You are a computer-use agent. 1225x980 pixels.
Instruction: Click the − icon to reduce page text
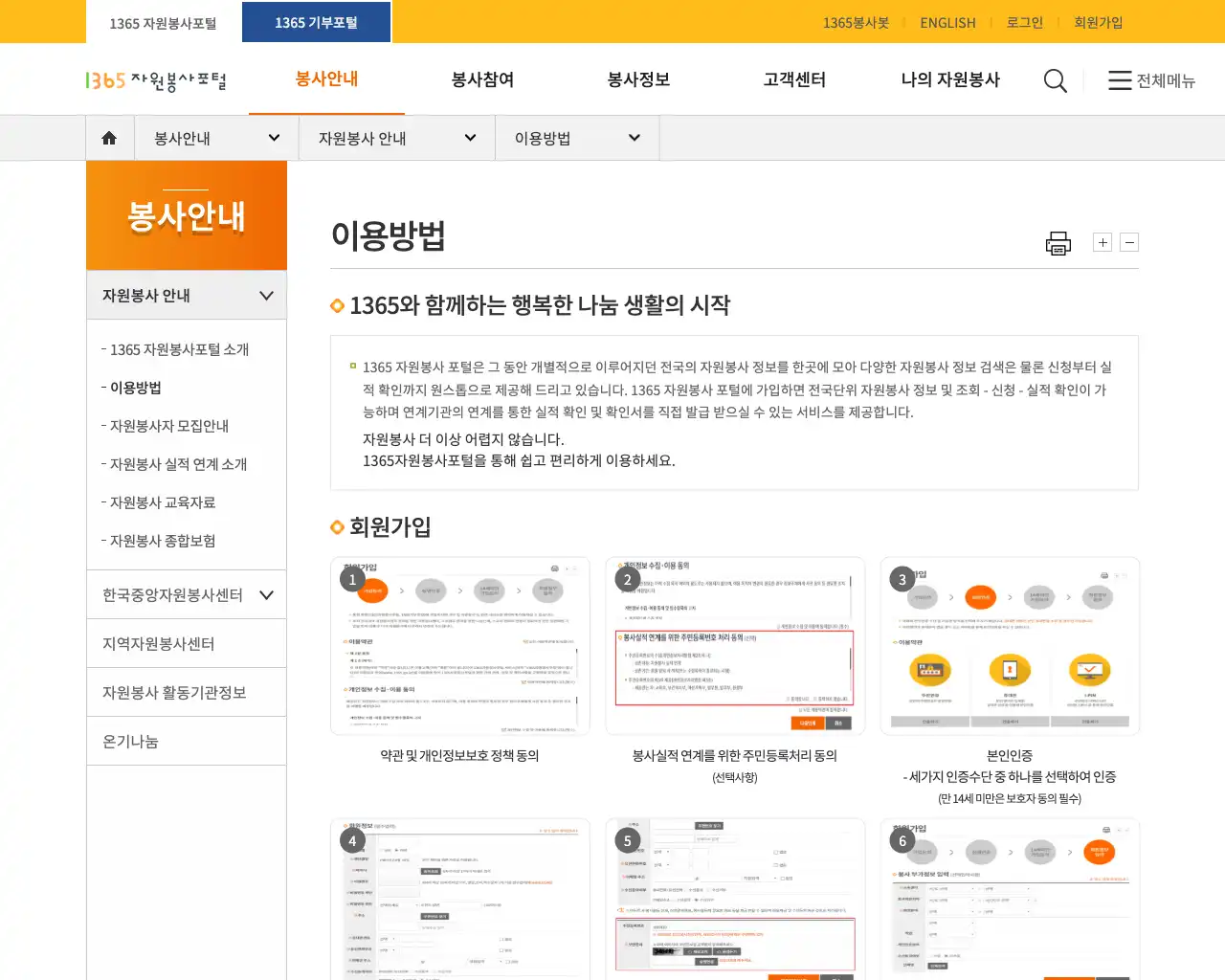click(1129, 242)
